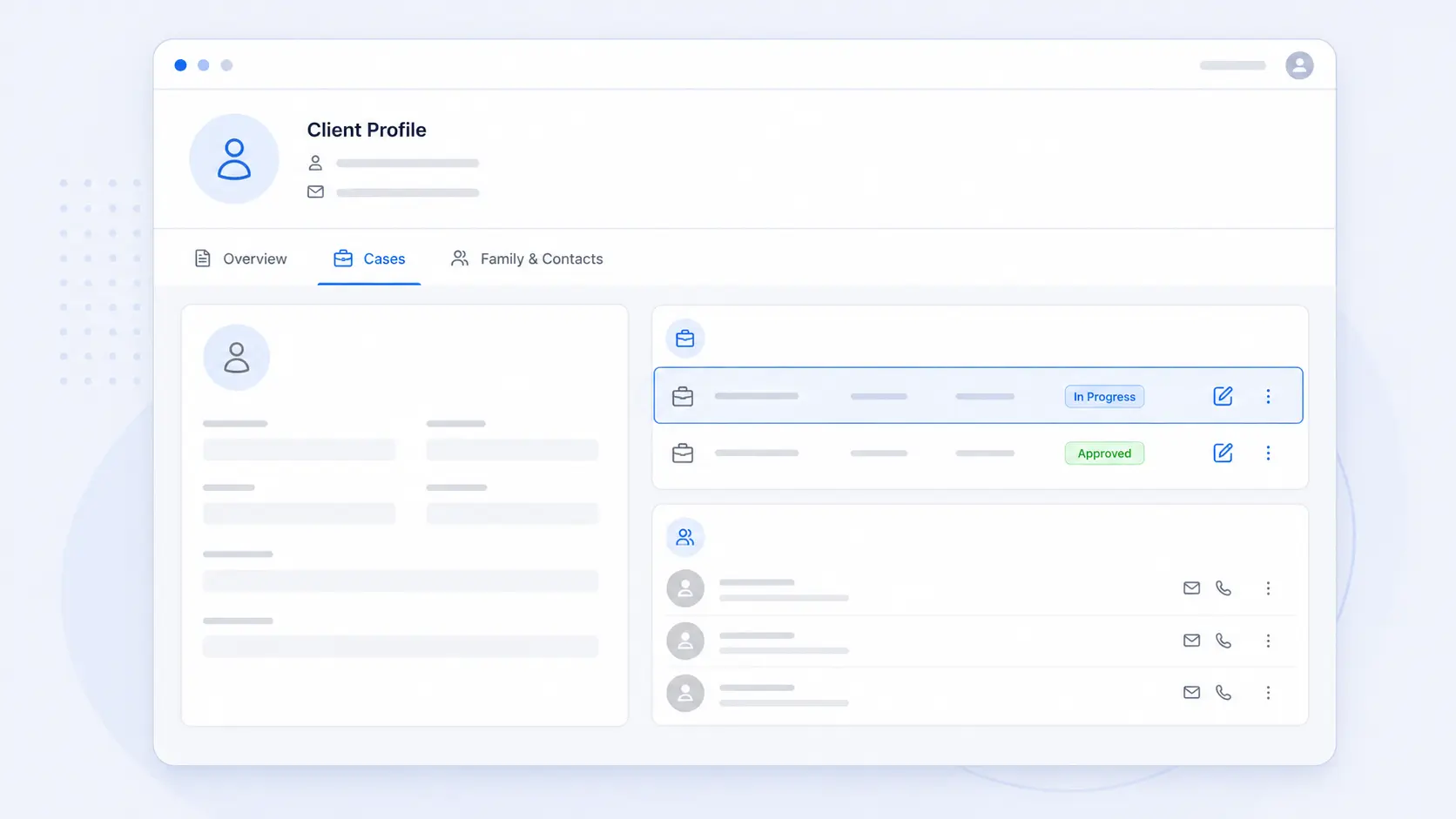The width and height of the screenshot is (1456, 819).
Task: Edit the In Progress case
Action: click(1223, 396)
